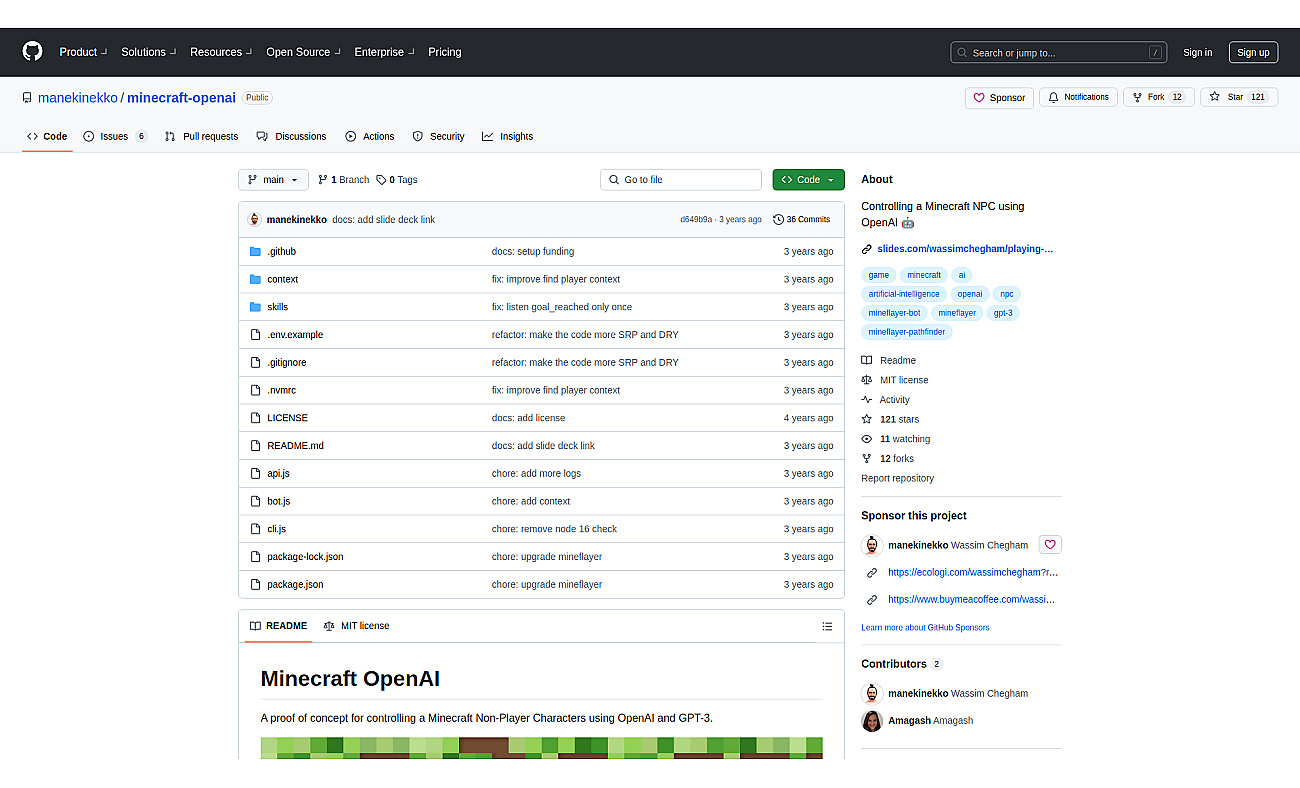Viewport: 1300px width, 788px height.
Task: Click Learn more about GitHub Sponsors
Action: [x=925, y=628]
